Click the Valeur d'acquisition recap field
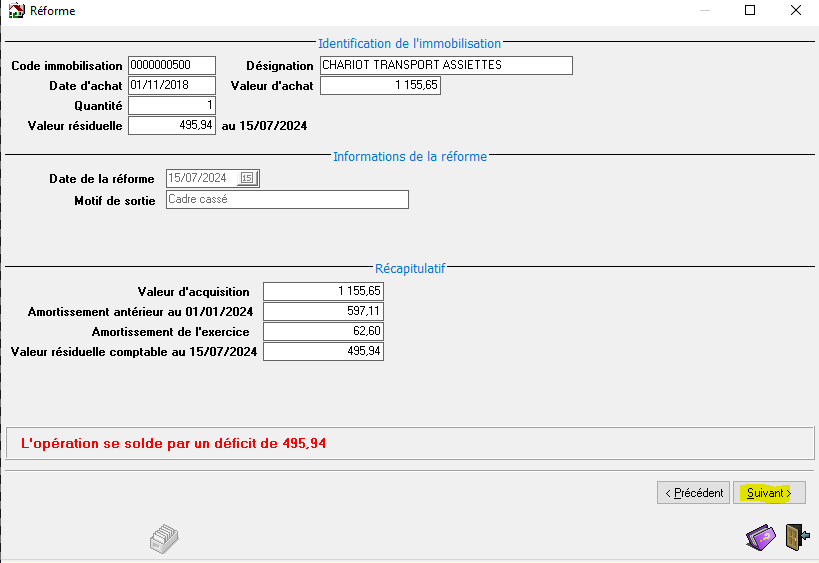The height and width of the screenshot is (563, 819). (323, 292)
